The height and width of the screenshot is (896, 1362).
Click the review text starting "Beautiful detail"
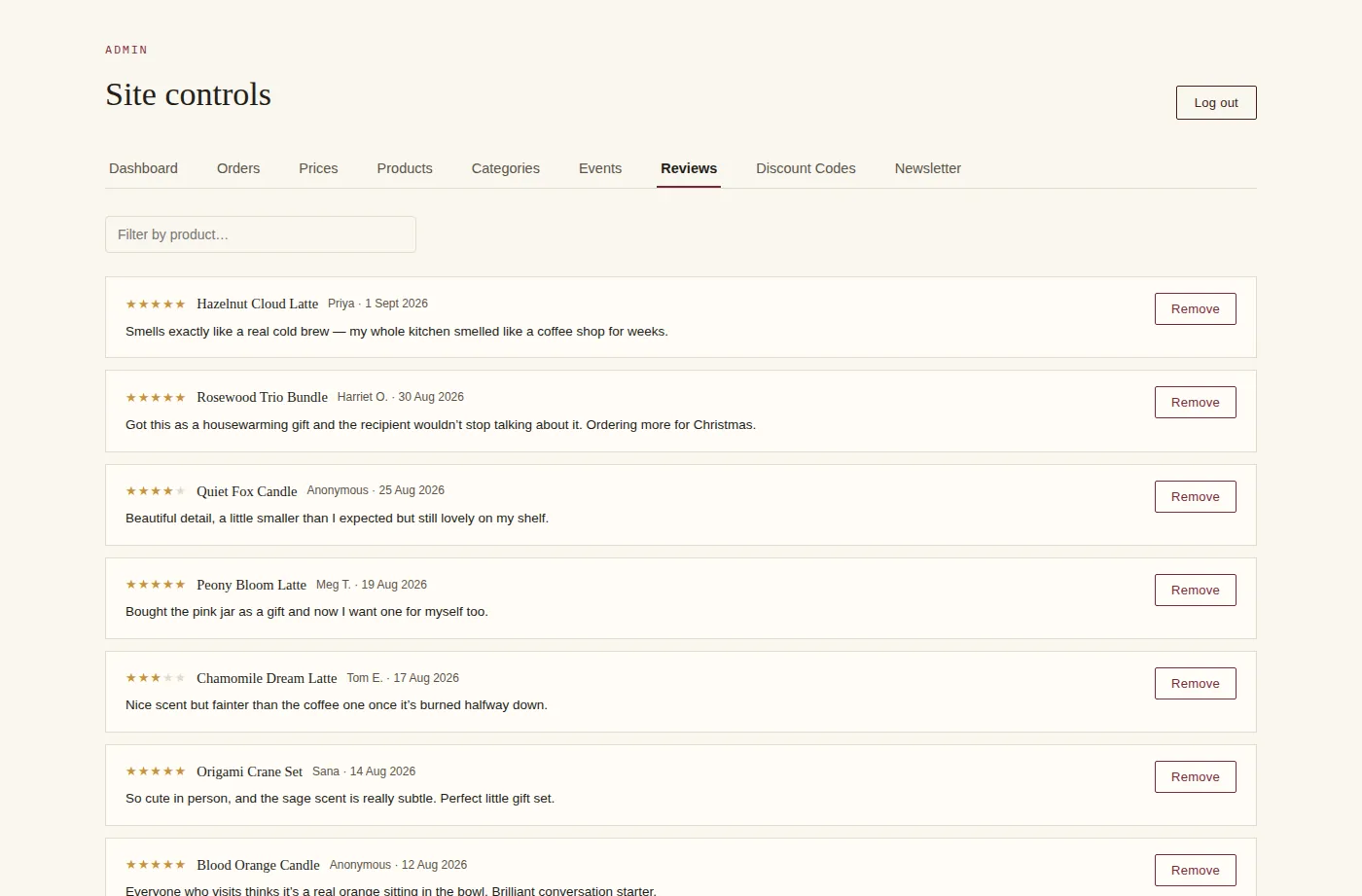(x=337, y=519)
